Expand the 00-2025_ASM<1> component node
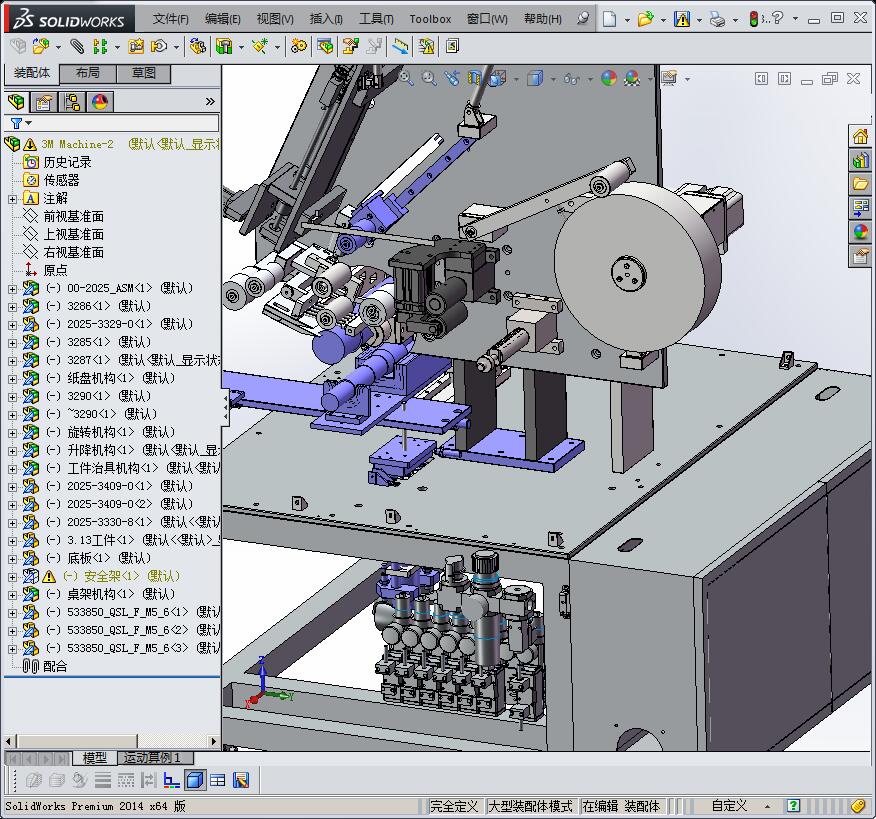Image resolution: width=876 pixels, height=819 pixels. pyautogui.click(x=12, y=289)
